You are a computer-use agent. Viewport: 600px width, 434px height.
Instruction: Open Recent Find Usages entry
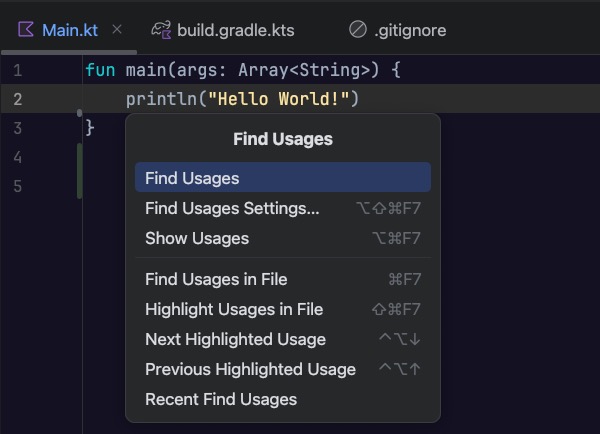(221, 399)
